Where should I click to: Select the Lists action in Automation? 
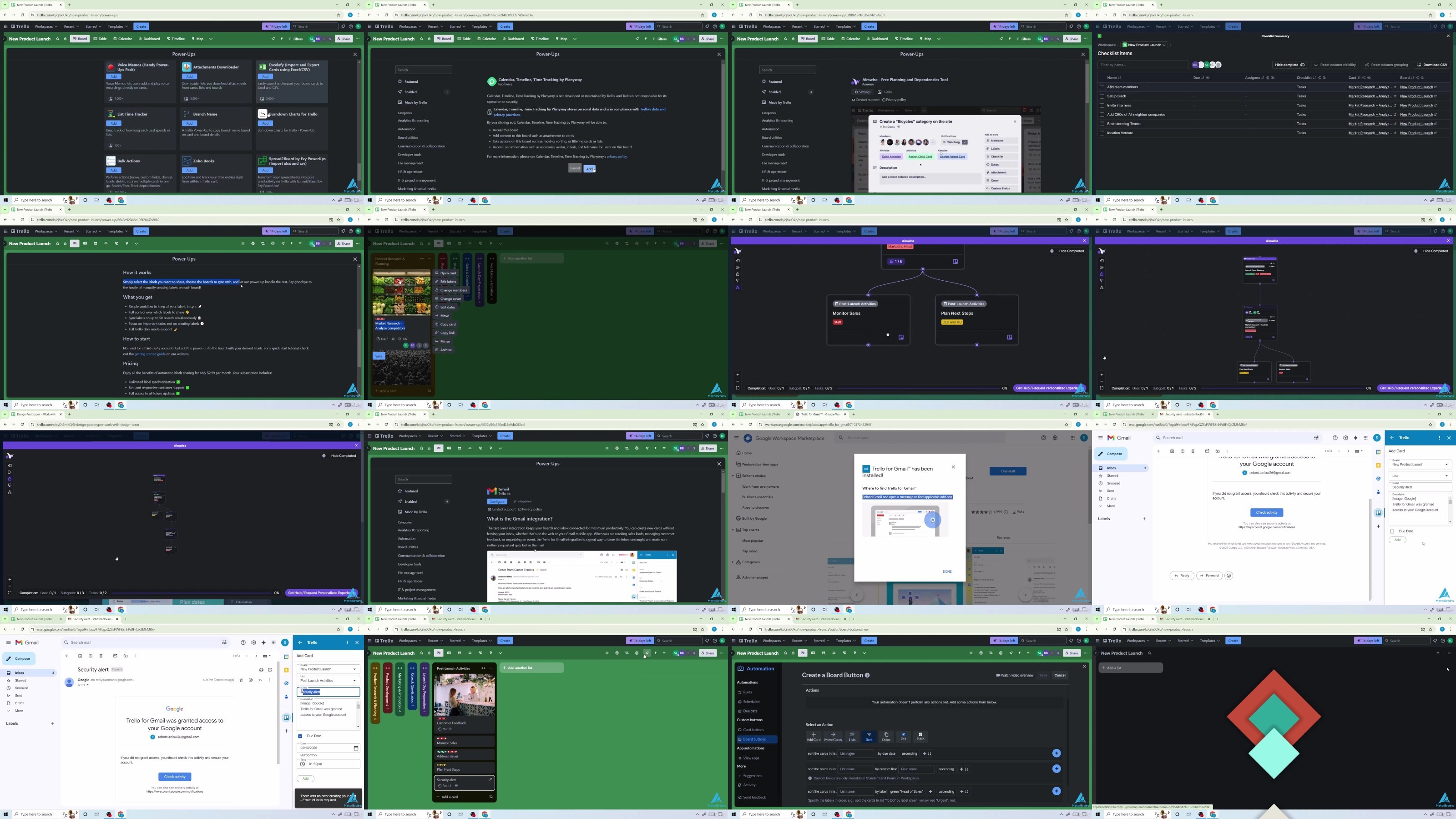point(852,737)
